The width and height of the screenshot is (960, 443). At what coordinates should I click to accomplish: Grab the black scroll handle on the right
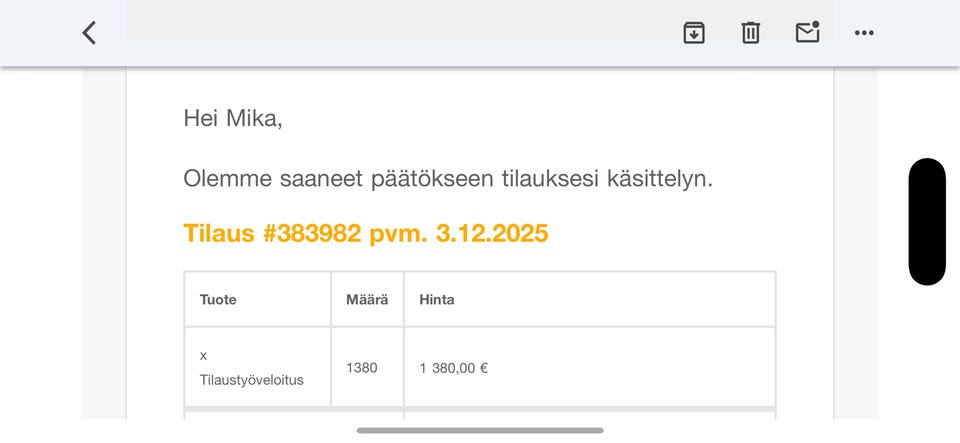927,221
